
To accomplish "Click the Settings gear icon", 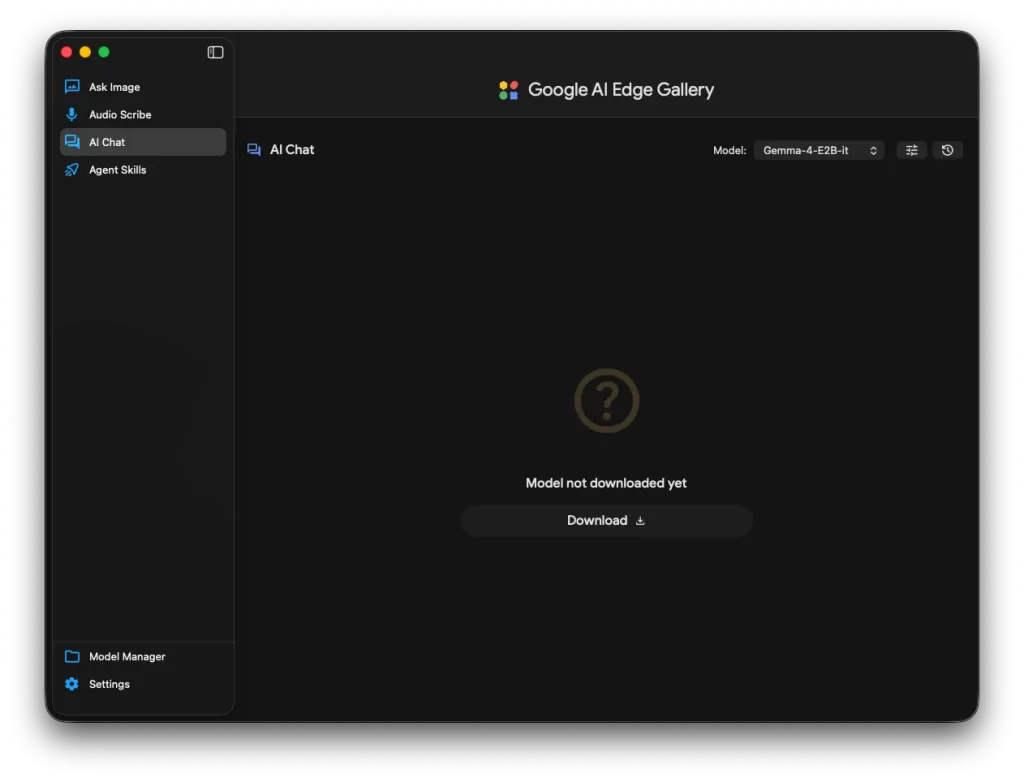I will (x=72, y=684).
